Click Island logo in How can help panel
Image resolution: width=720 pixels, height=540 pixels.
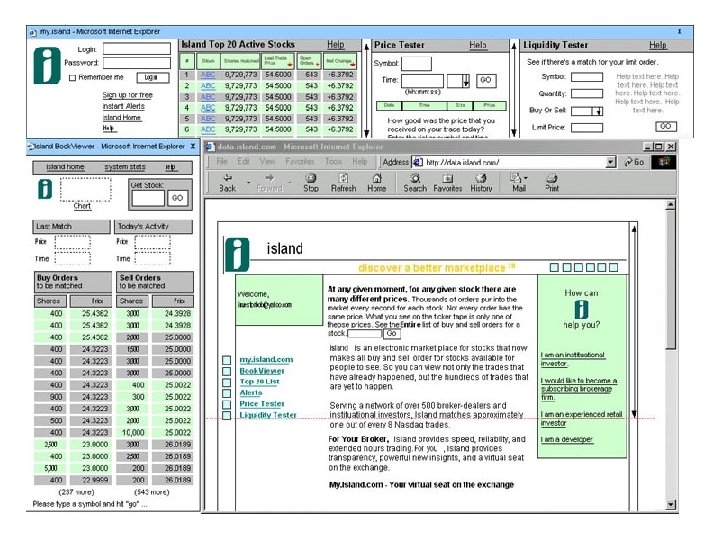tap(581, 309)
